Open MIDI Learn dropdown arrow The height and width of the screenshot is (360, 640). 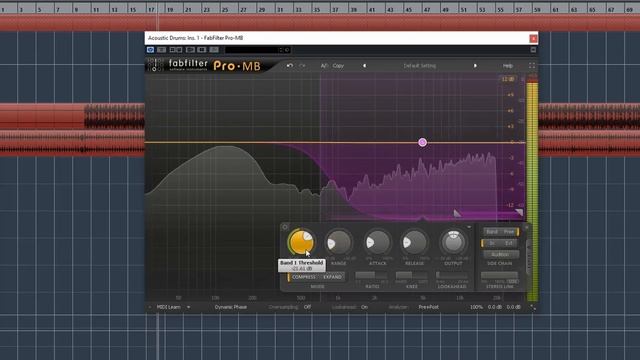click(188, 307)
